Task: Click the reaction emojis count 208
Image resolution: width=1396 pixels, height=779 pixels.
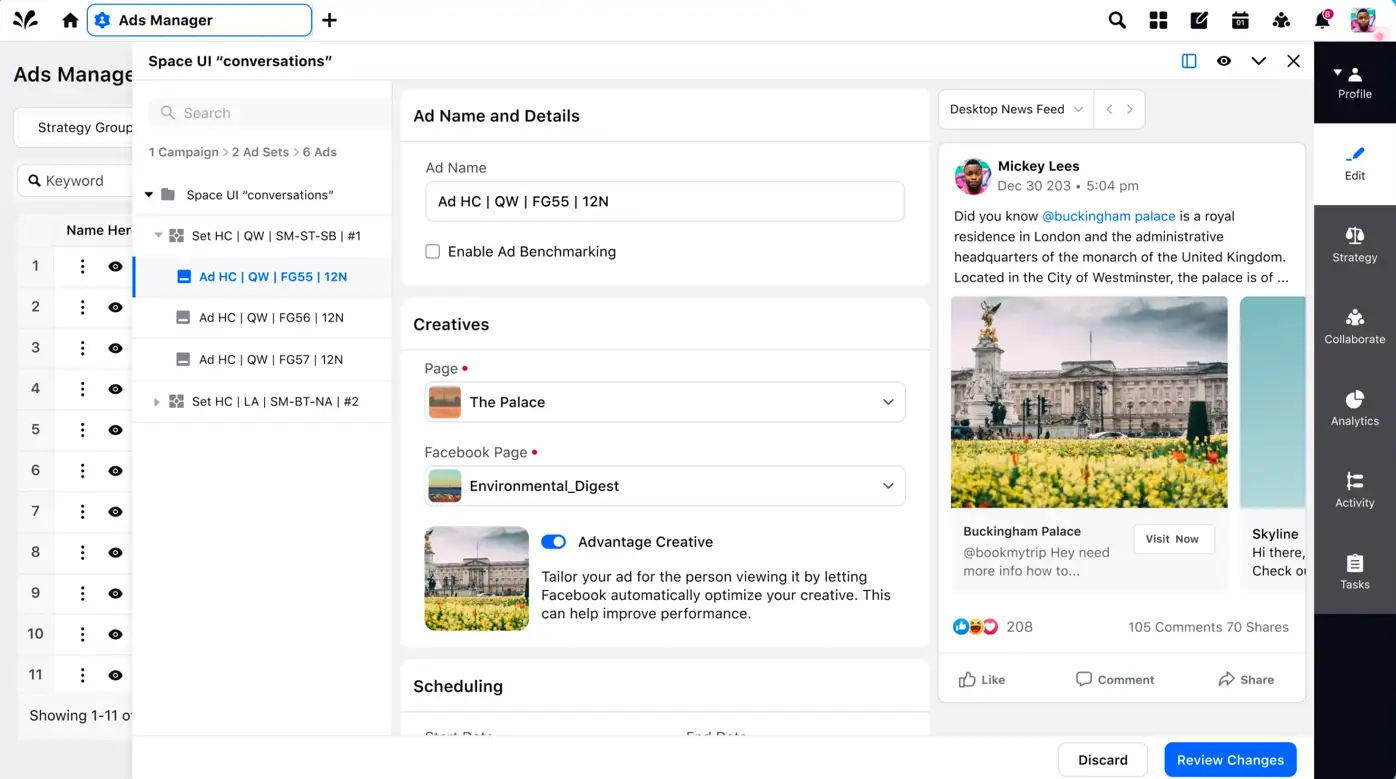Action: coord(993,627)
